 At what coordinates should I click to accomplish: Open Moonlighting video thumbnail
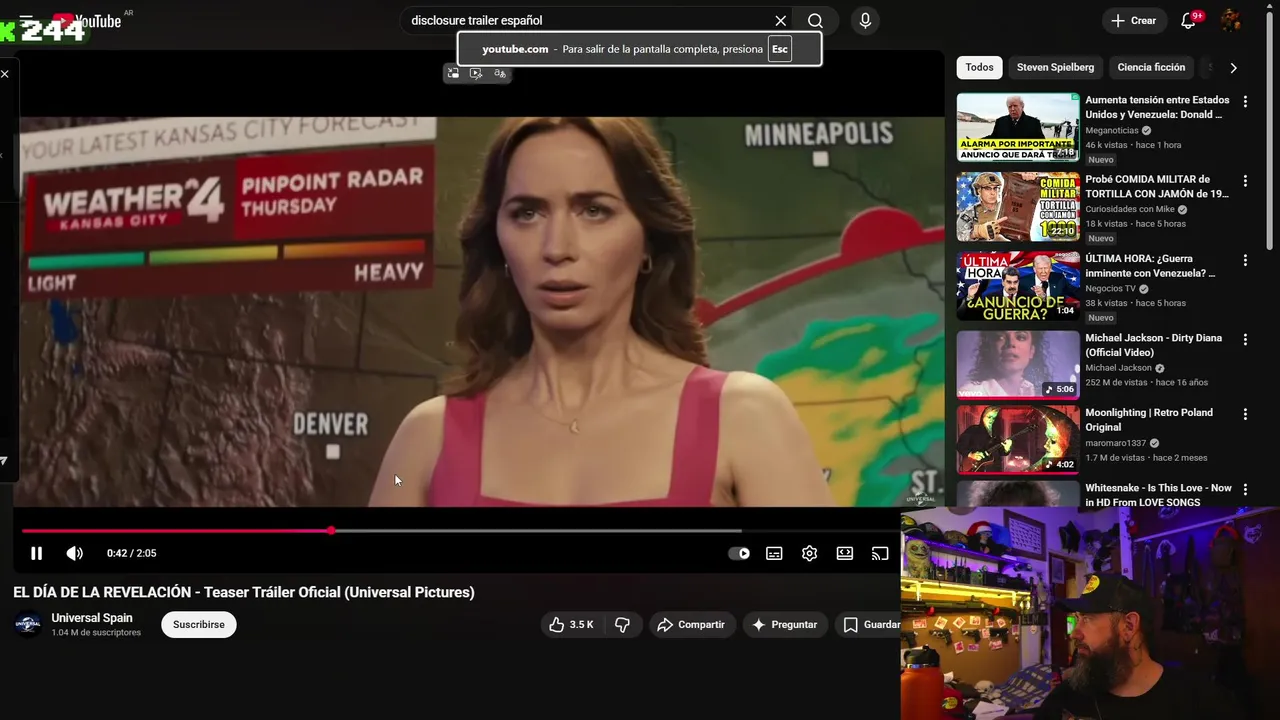[x=1018, y=439]
